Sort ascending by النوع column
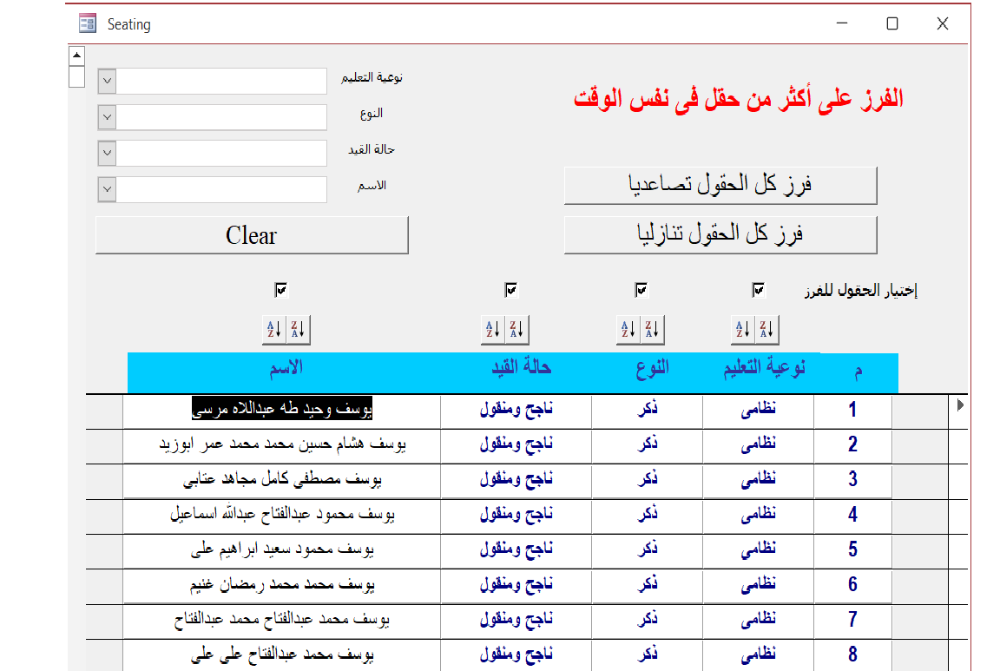 (x=628, y=330)
